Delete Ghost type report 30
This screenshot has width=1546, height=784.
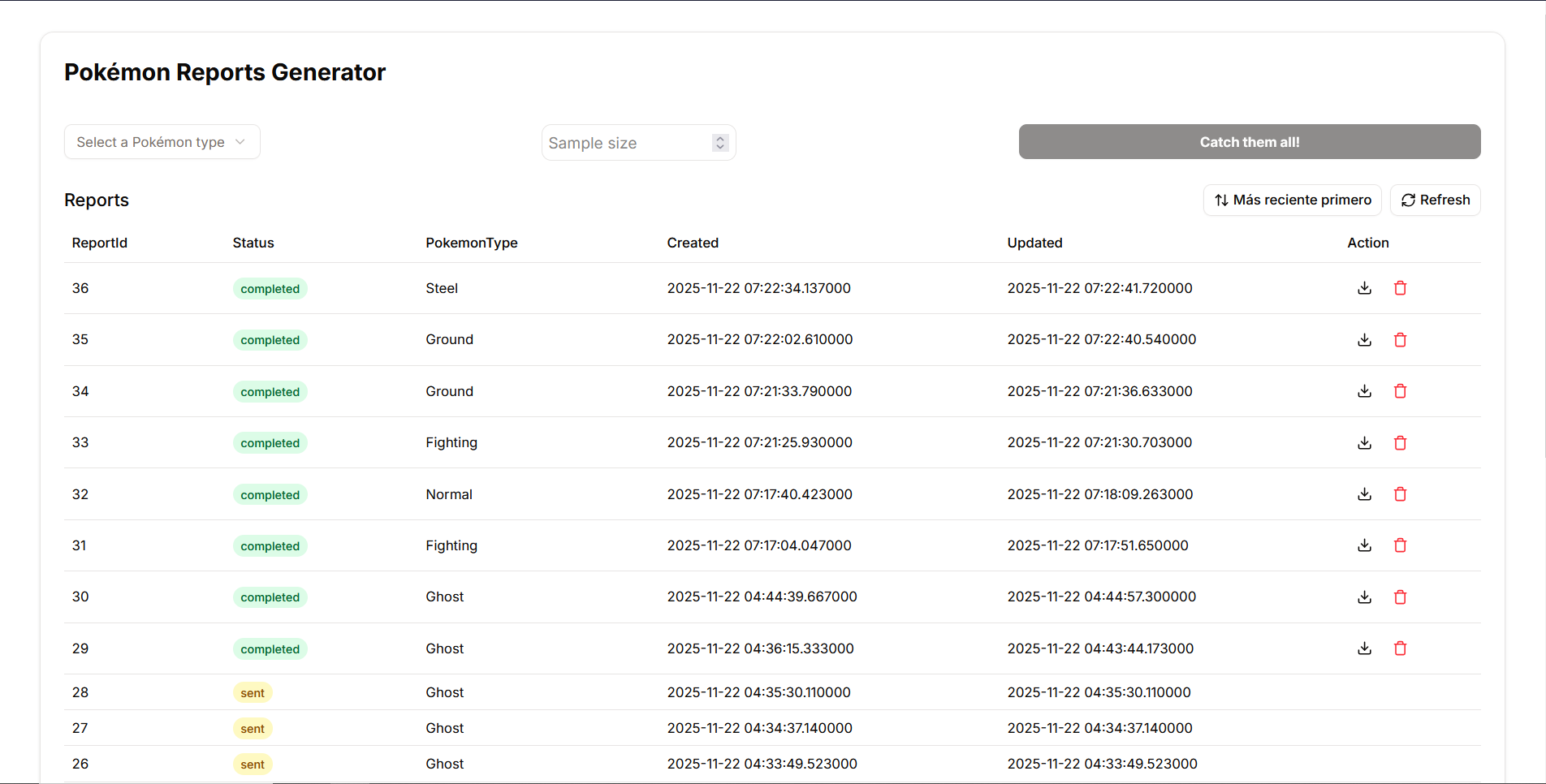[x=1400, y=597]
